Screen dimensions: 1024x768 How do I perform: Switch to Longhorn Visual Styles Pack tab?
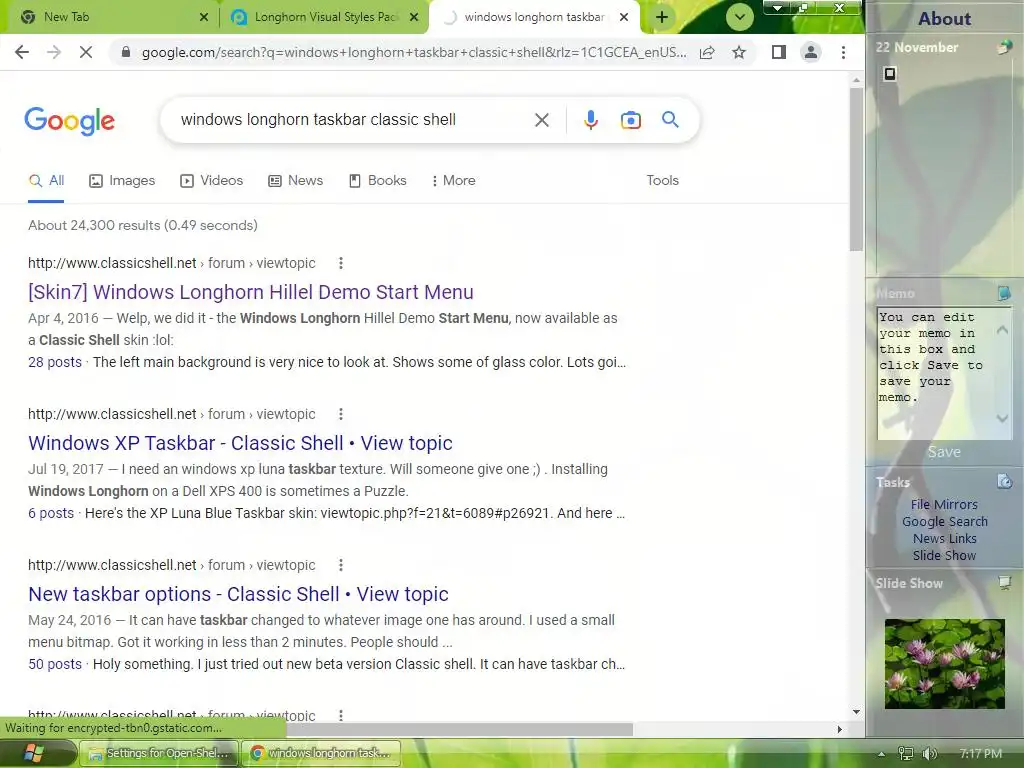pyautogui.click(x=325, y=17)
